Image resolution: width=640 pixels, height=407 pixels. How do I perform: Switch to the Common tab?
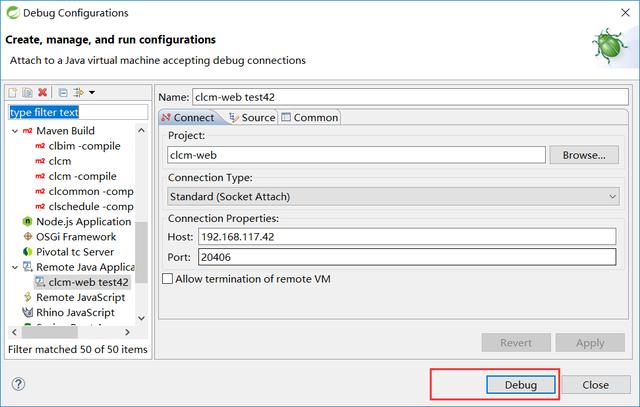tap(309, 117)
